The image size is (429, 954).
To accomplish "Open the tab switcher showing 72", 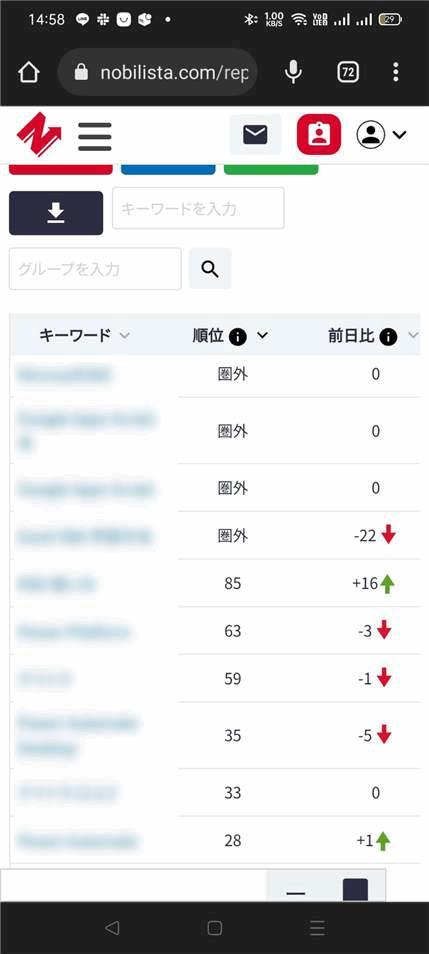I will coord(347,72).
